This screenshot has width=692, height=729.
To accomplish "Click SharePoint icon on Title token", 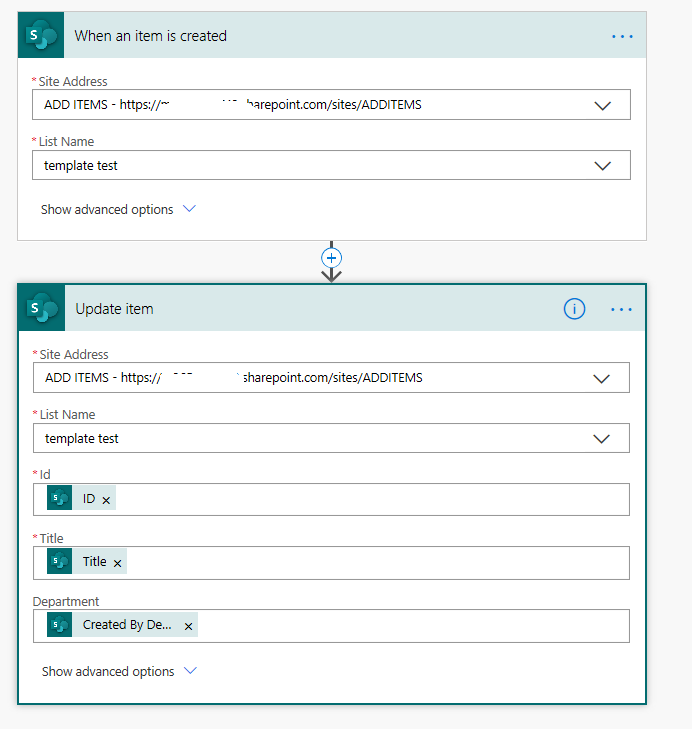I will pyautogui.click(x=60, y=561).
